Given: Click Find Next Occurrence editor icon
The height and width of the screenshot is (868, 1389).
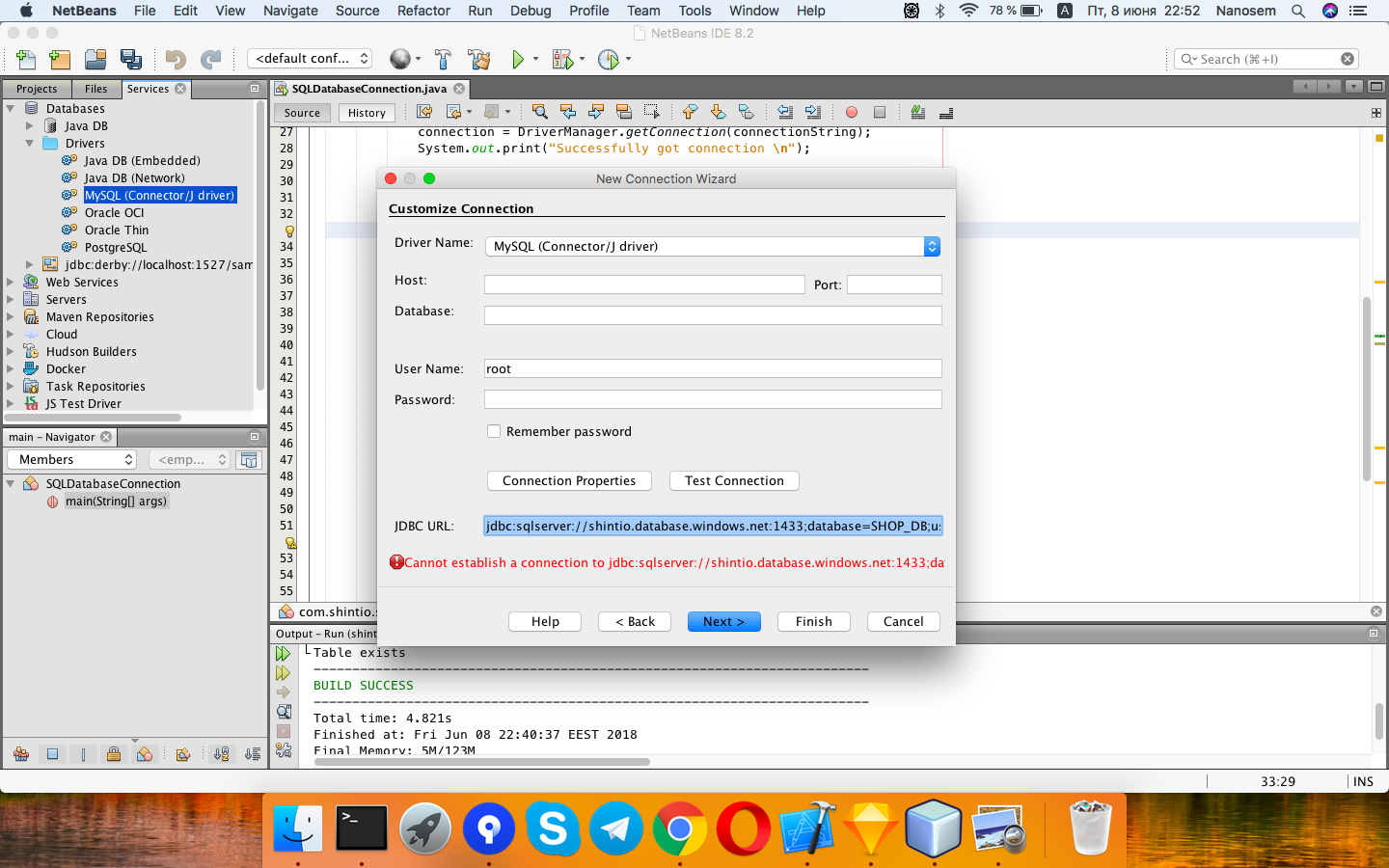Looking at the screenshot, I should tap(596, 112).
